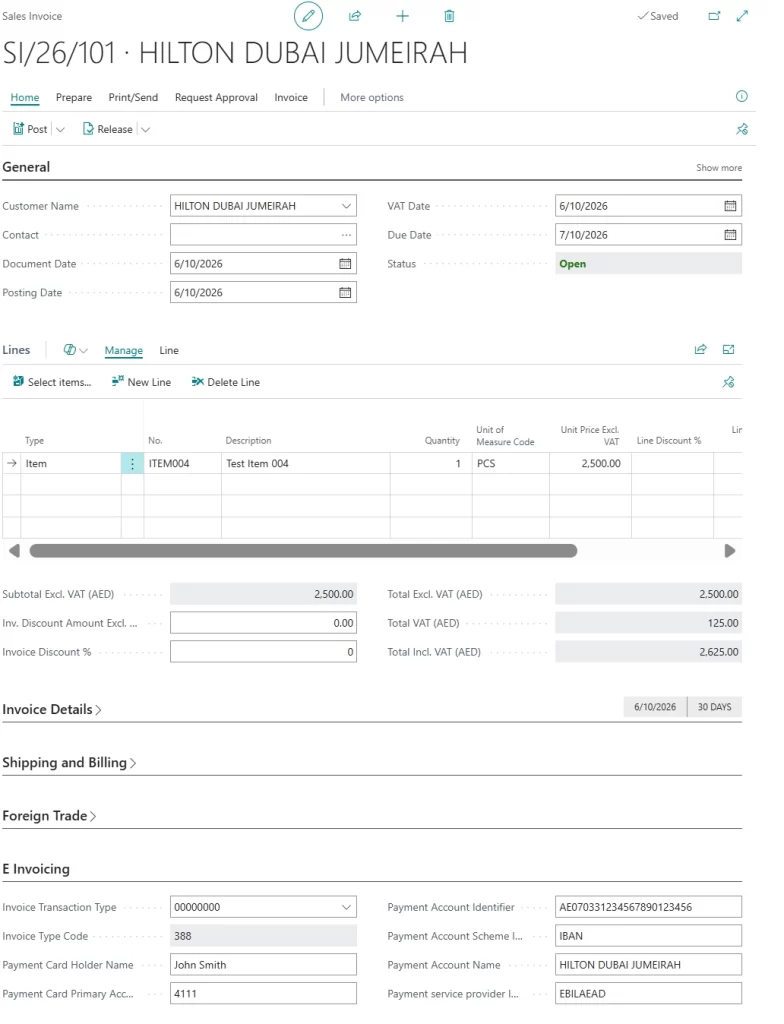Click the information circle icon
This screenshot has height=1024, width=784.
[x=742, y=96]
